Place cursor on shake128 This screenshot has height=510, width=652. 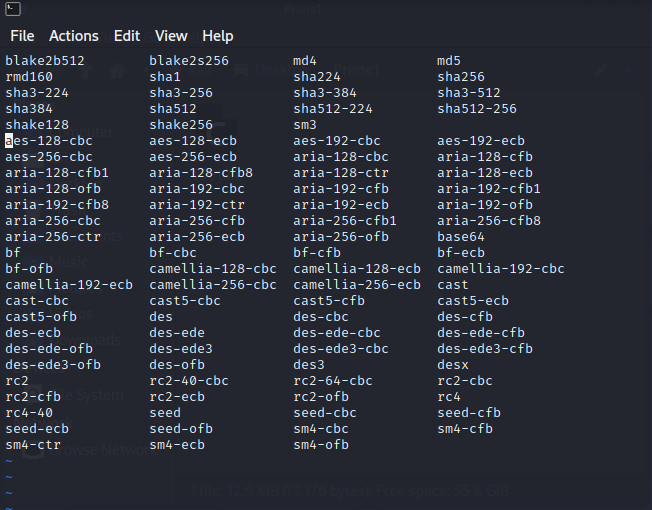click(37, 125)
